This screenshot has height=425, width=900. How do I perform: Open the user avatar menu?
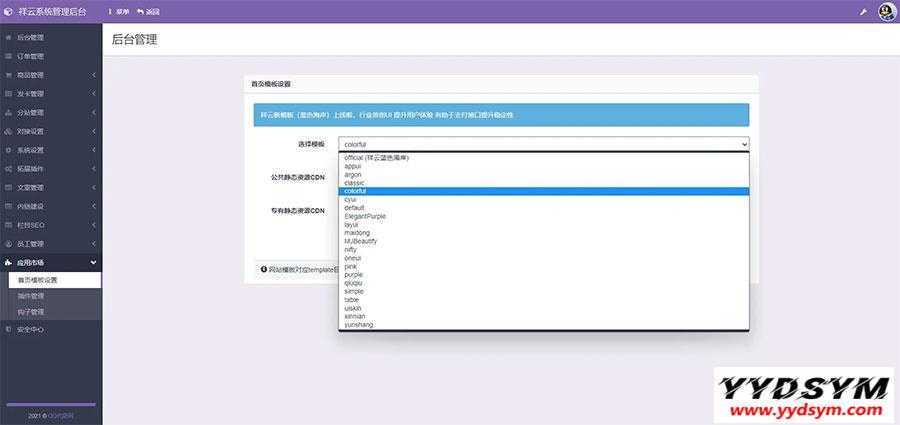click(886, 11)
